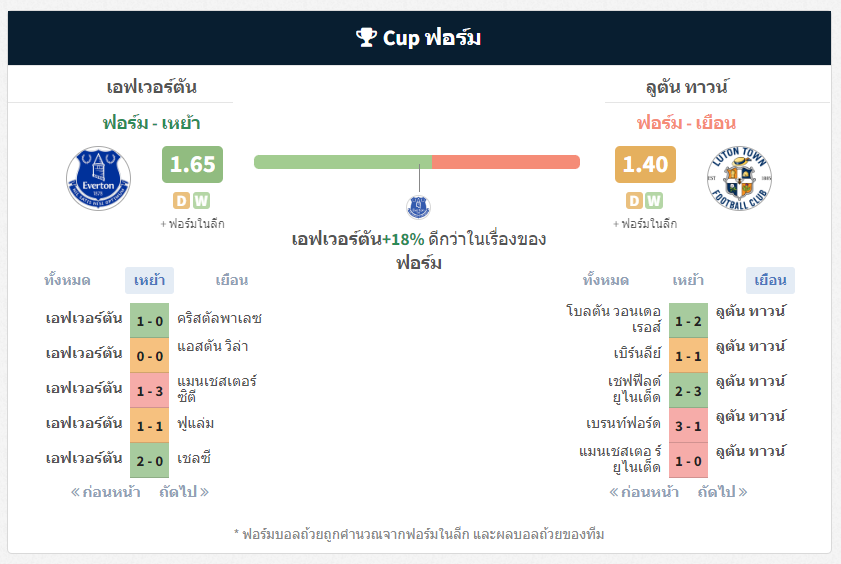Screen dimensions: 841x564
Task: Click the large Everton club crest
Action: point(98,178)
